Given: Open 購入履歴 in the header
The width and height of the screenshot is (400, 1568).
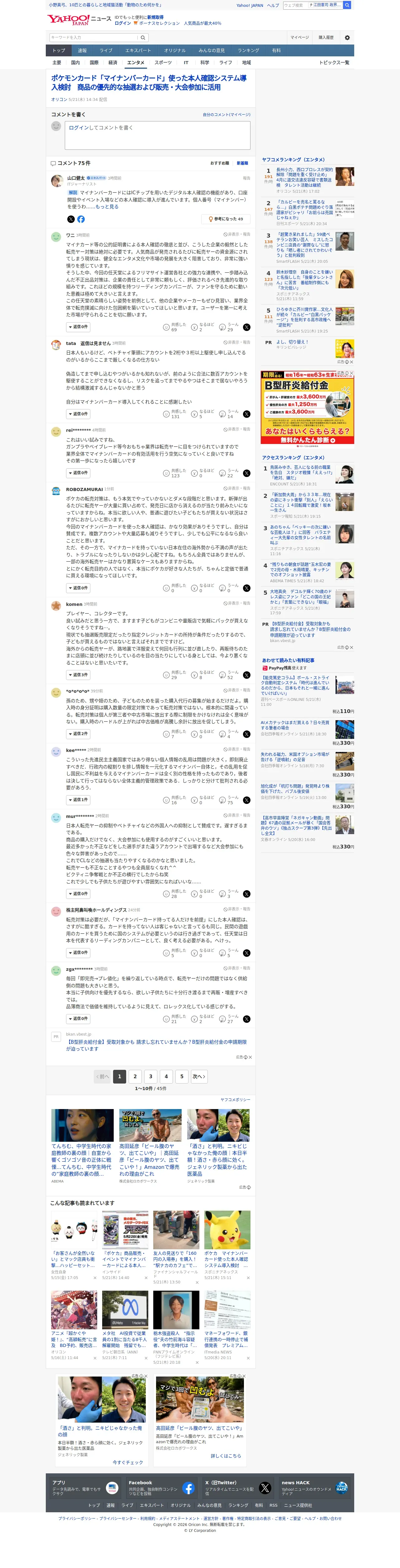Looking at the screenshot, I should (326, 38).
